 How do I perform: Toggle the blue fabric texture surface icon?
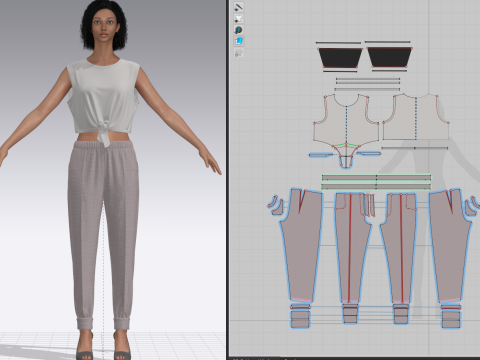coord(239,41)
